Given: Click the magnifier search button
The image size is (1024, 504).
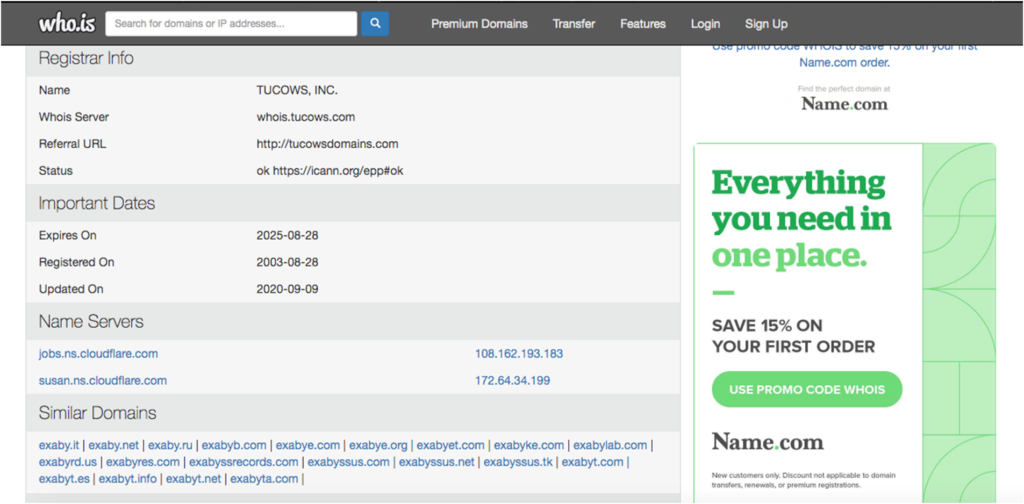Looking at the screenshot, I should 374,23.
